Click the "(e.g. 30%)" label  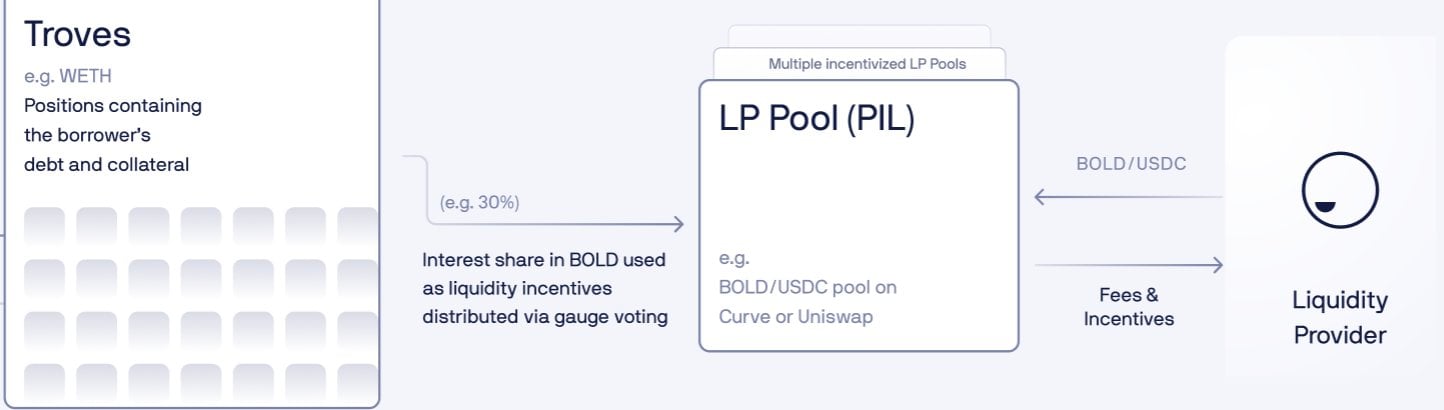[x=479, y=203]
